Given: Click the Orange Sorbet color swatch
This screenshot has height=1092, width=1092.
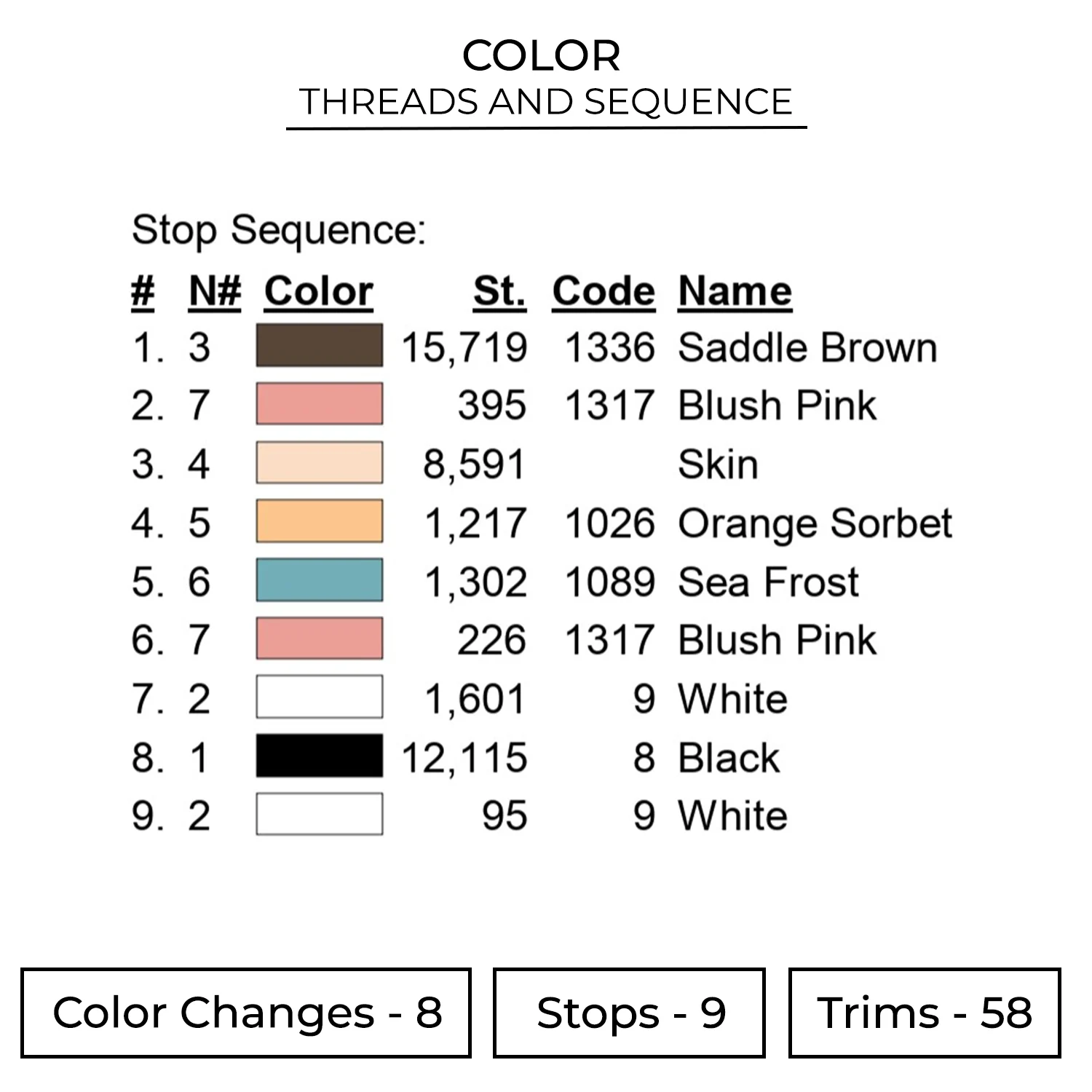Looking at the screenshot, I should pos(319,521).
